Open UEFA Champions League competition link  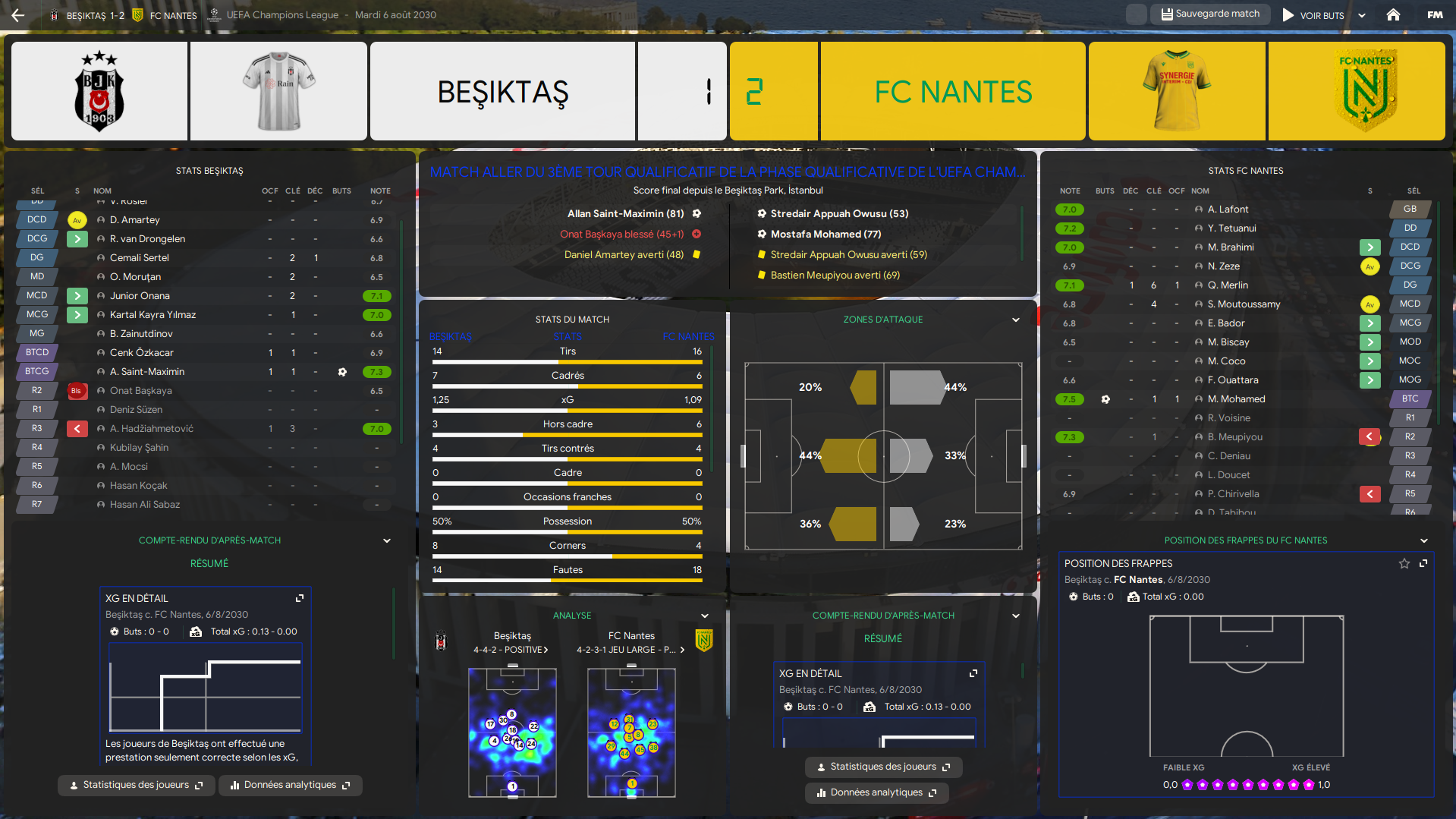282,14
